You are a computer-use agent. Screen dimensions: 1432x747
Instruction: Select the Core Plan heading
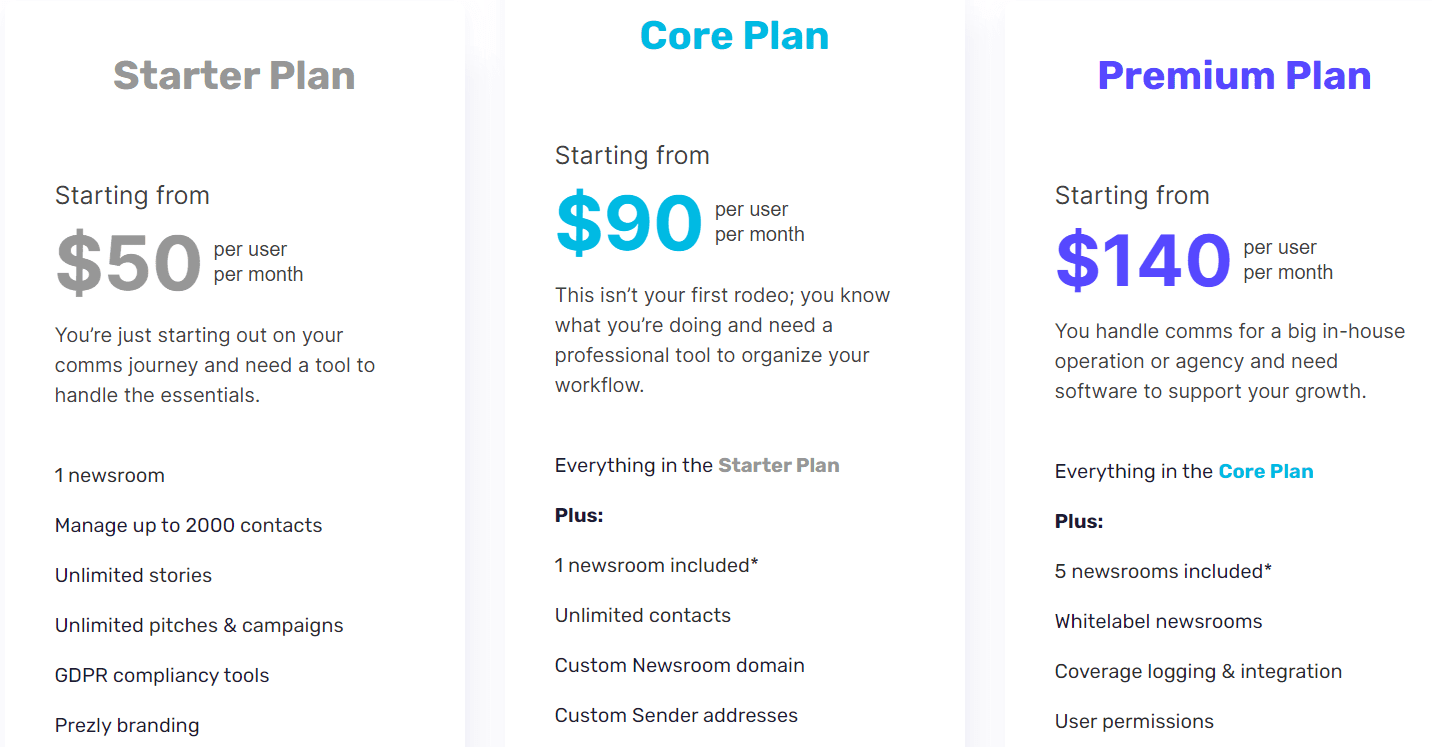click(x=734, y=36)
